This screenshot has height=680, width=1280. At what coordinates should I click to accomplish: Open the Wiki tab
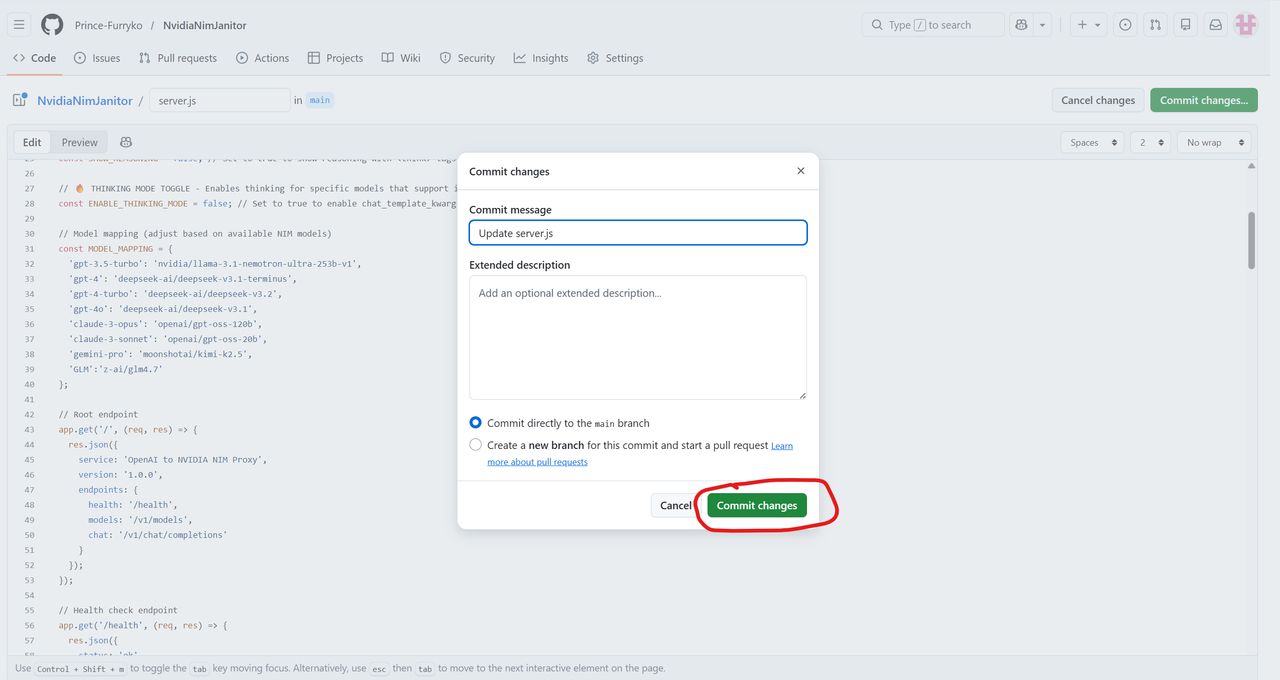[x=401, y=58]
